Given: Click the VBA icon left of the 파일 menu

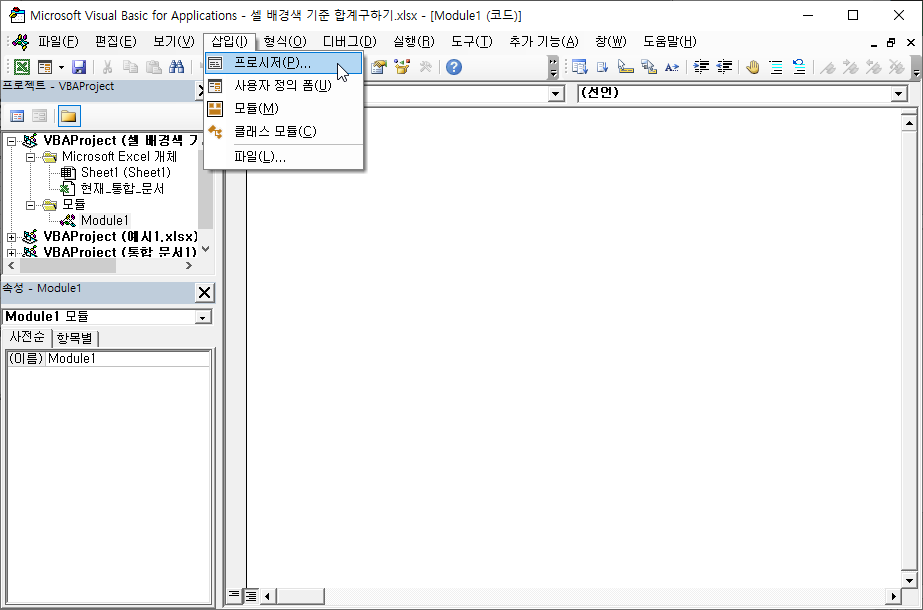Looking at the screenshot, I should click(21, 42).
